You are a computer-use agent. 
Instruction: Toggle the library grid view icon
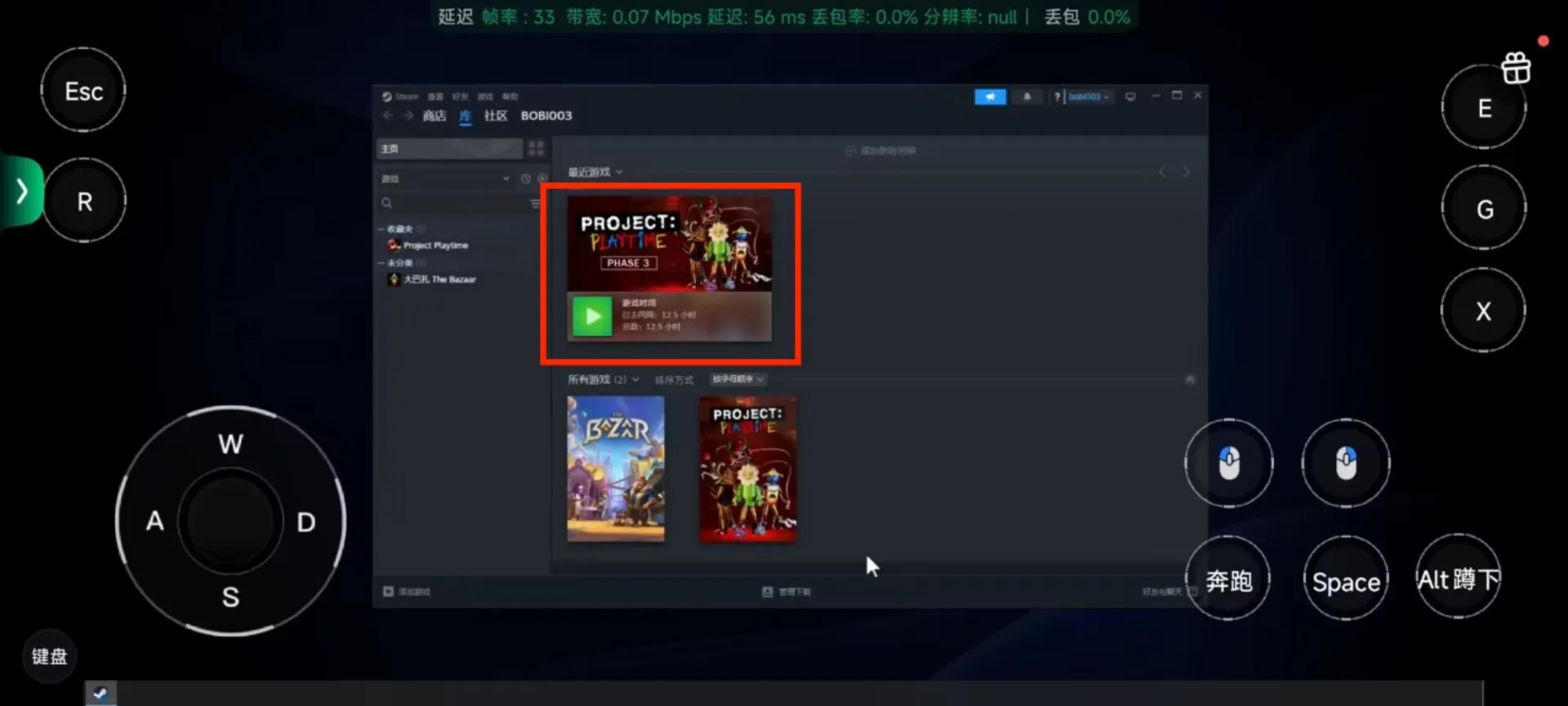click(536, 148)
